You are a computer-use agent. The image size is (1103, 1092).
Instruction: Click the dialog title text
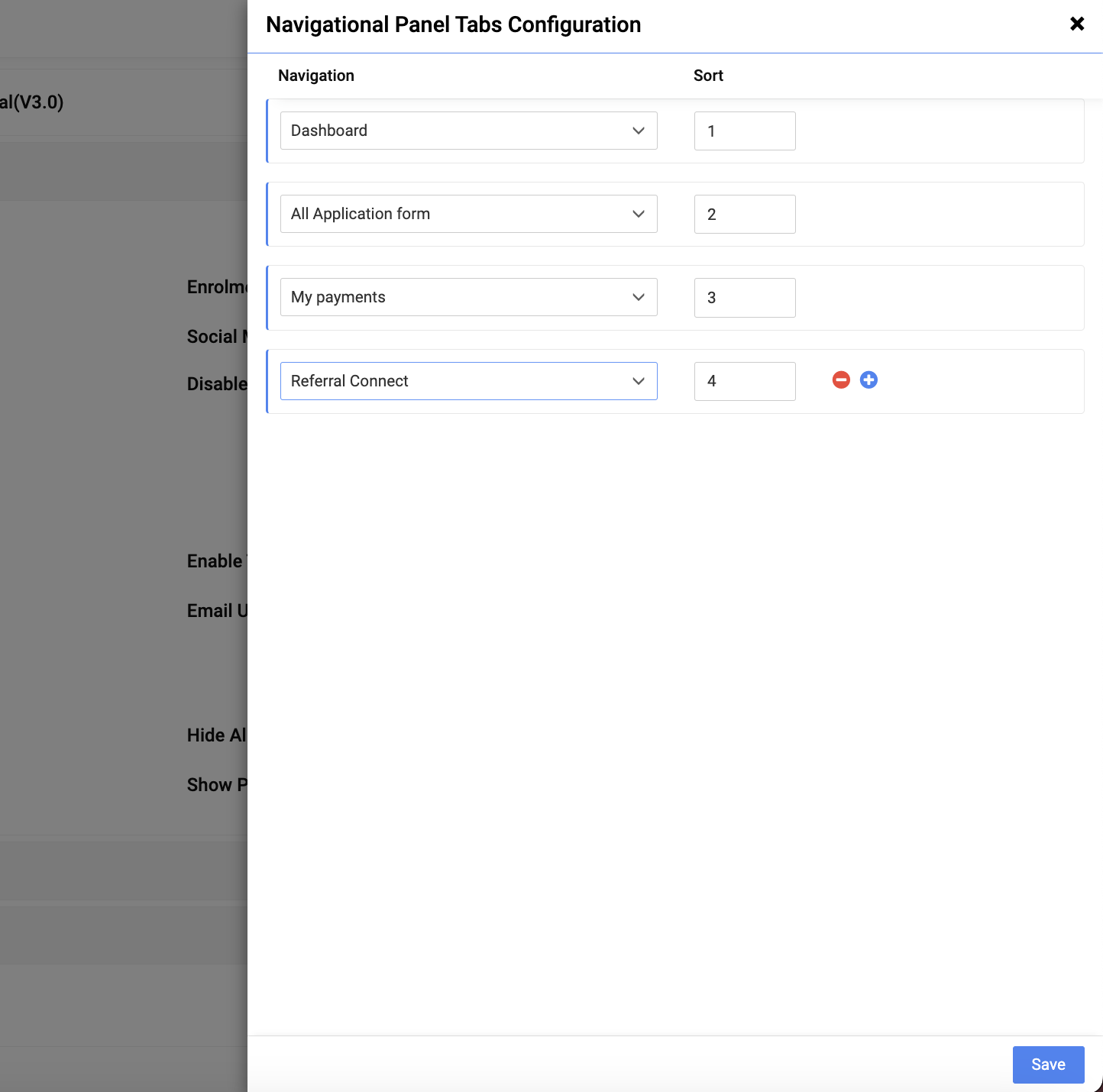click(453, 24)
